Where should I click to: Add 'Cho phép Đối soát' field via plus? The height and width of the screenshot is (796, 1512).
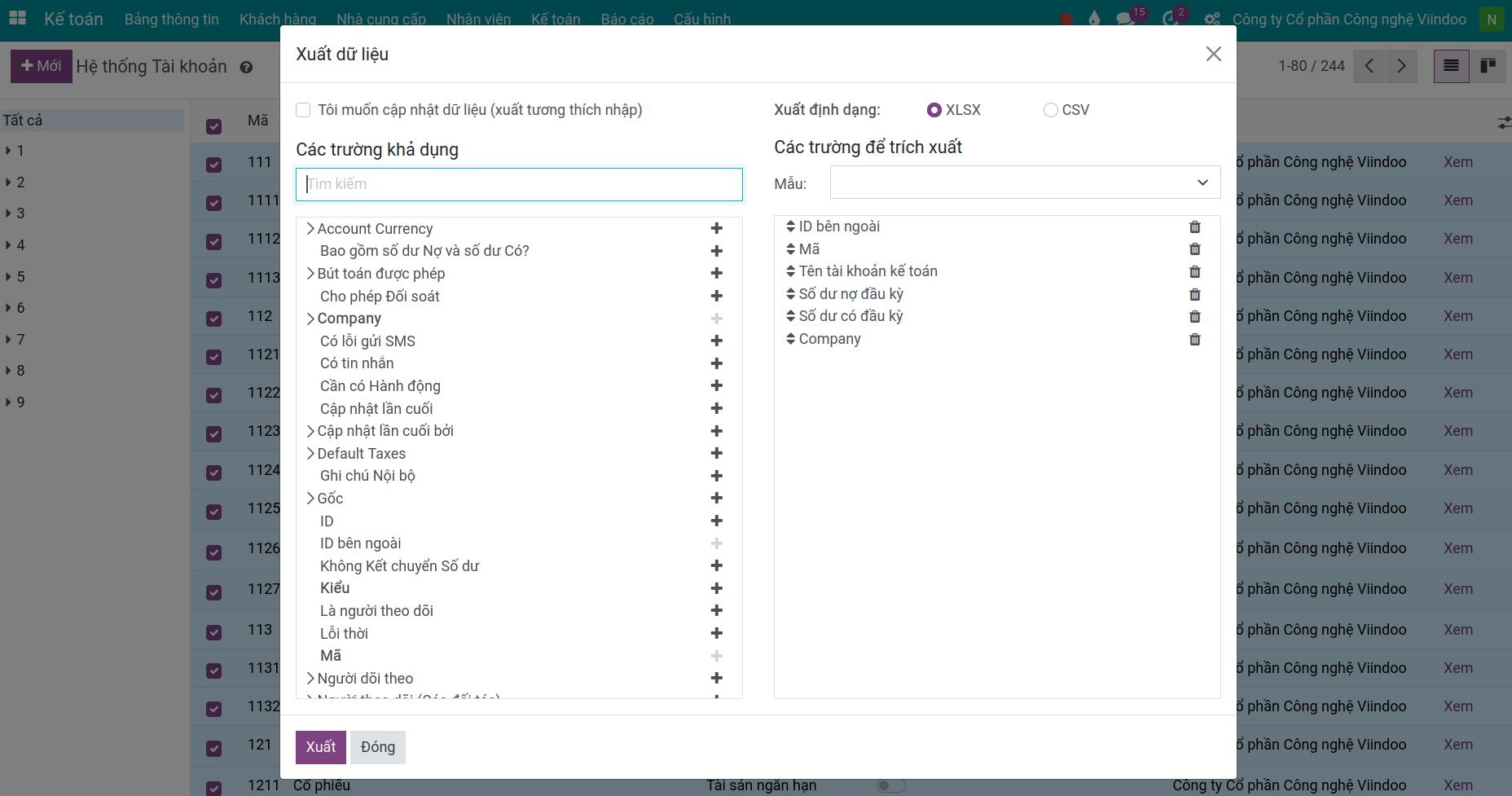(716, 296)
